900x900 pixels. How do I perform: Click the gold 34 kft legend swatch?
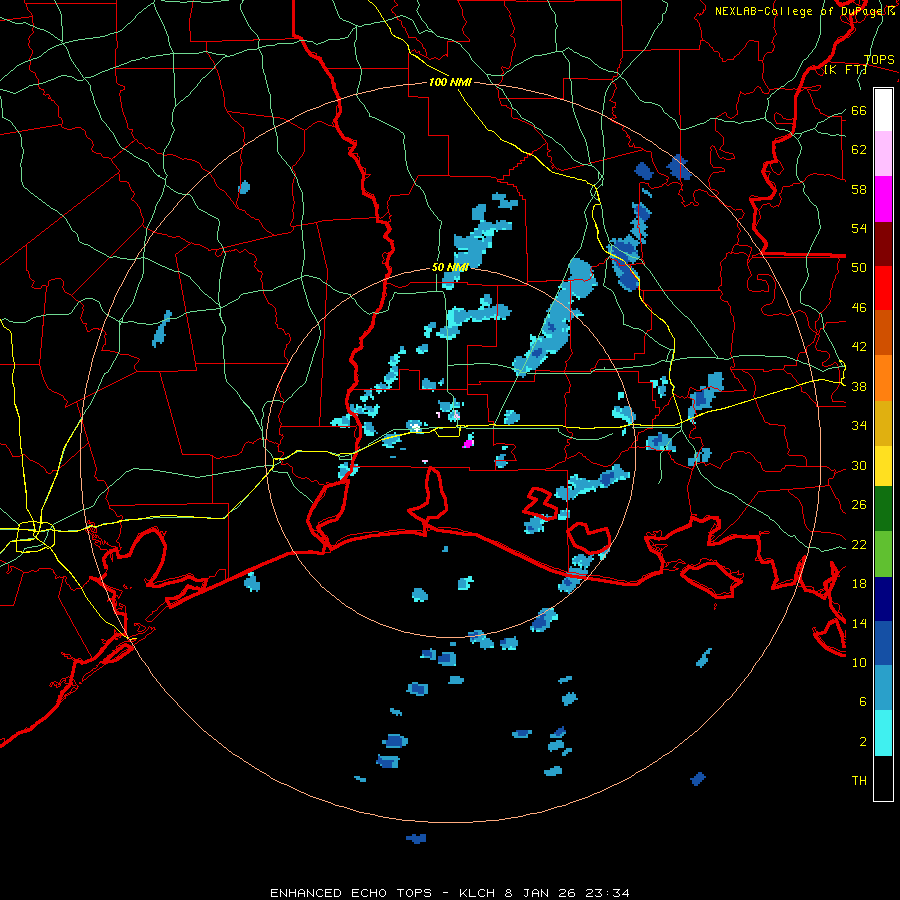pyautogui.click(x=883, y=423)
